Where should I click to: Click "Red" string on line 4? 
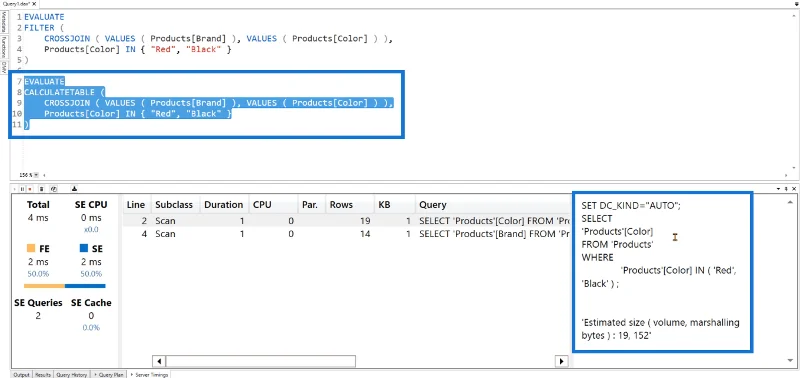point(165,49)
